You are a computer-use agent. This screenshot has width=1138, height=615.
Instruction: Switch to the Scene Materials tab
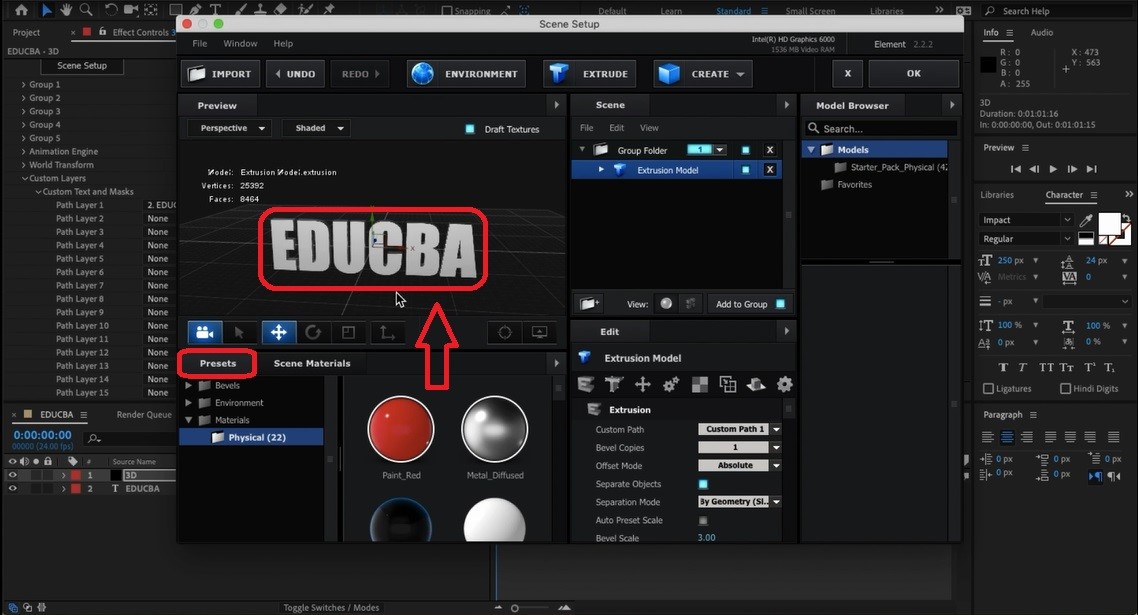312,363
